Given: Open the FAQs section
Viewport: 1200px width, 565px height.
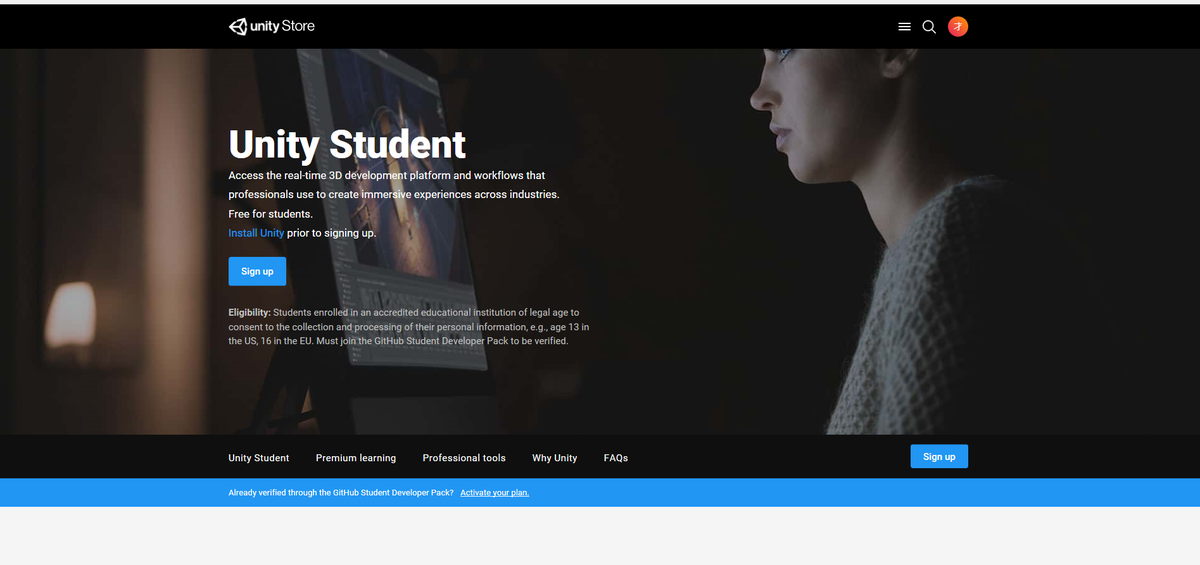Looking at the screenshot, I should click(x=616, y=458).
